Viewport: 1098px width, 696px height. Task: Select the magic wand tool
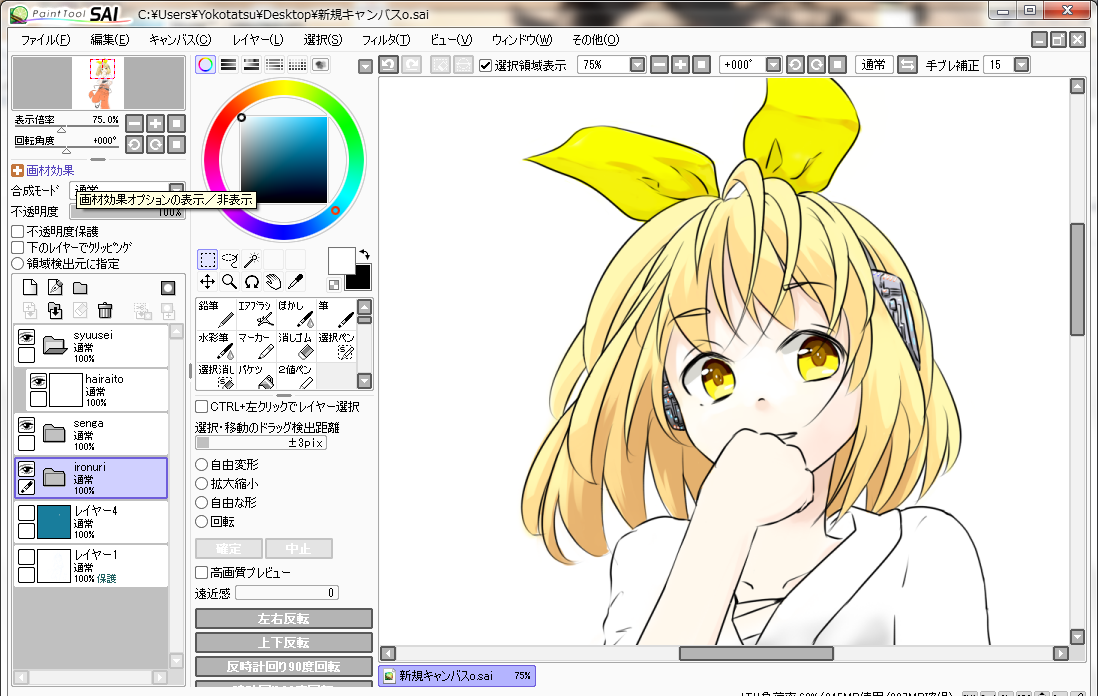(251, 260)
